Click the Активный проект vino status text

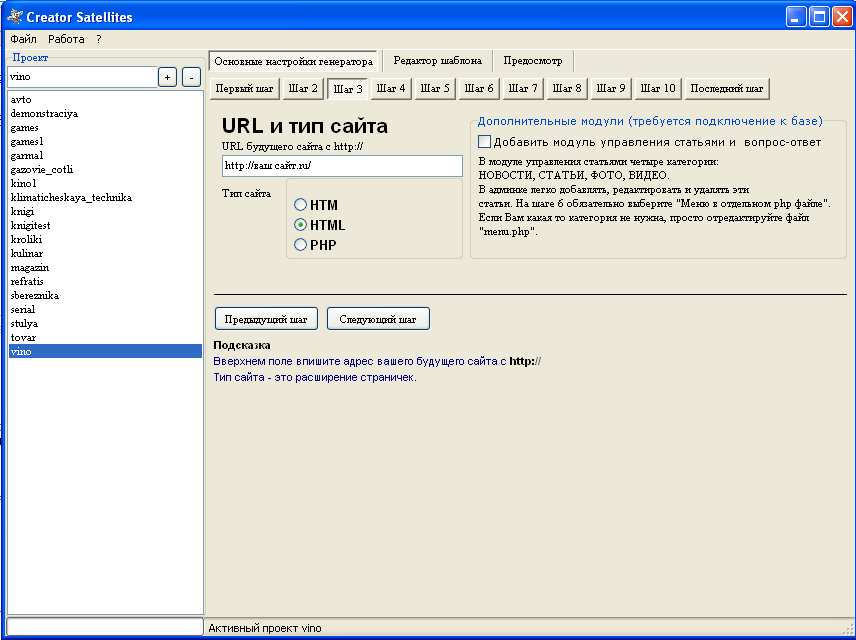tap(265, 628)
